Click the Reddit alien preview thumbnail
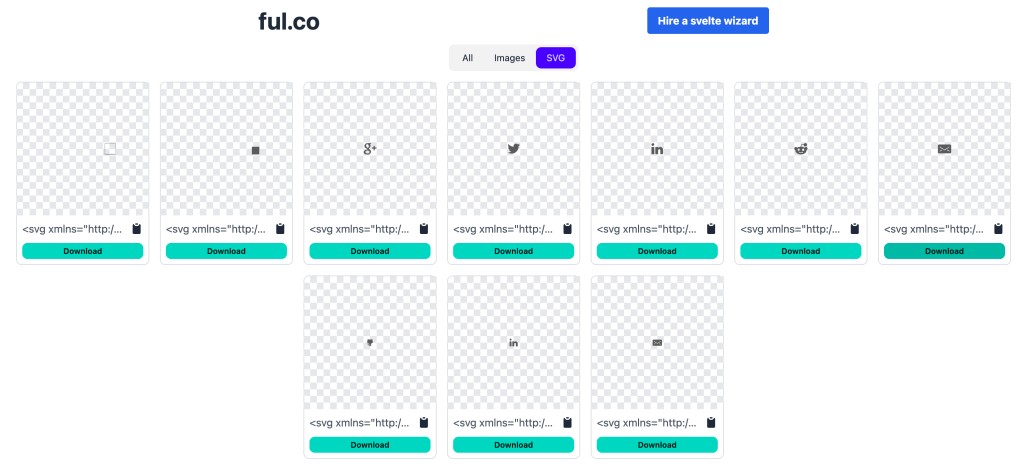The width and height of the screenshot is (1024, 472). pos(801,149)
